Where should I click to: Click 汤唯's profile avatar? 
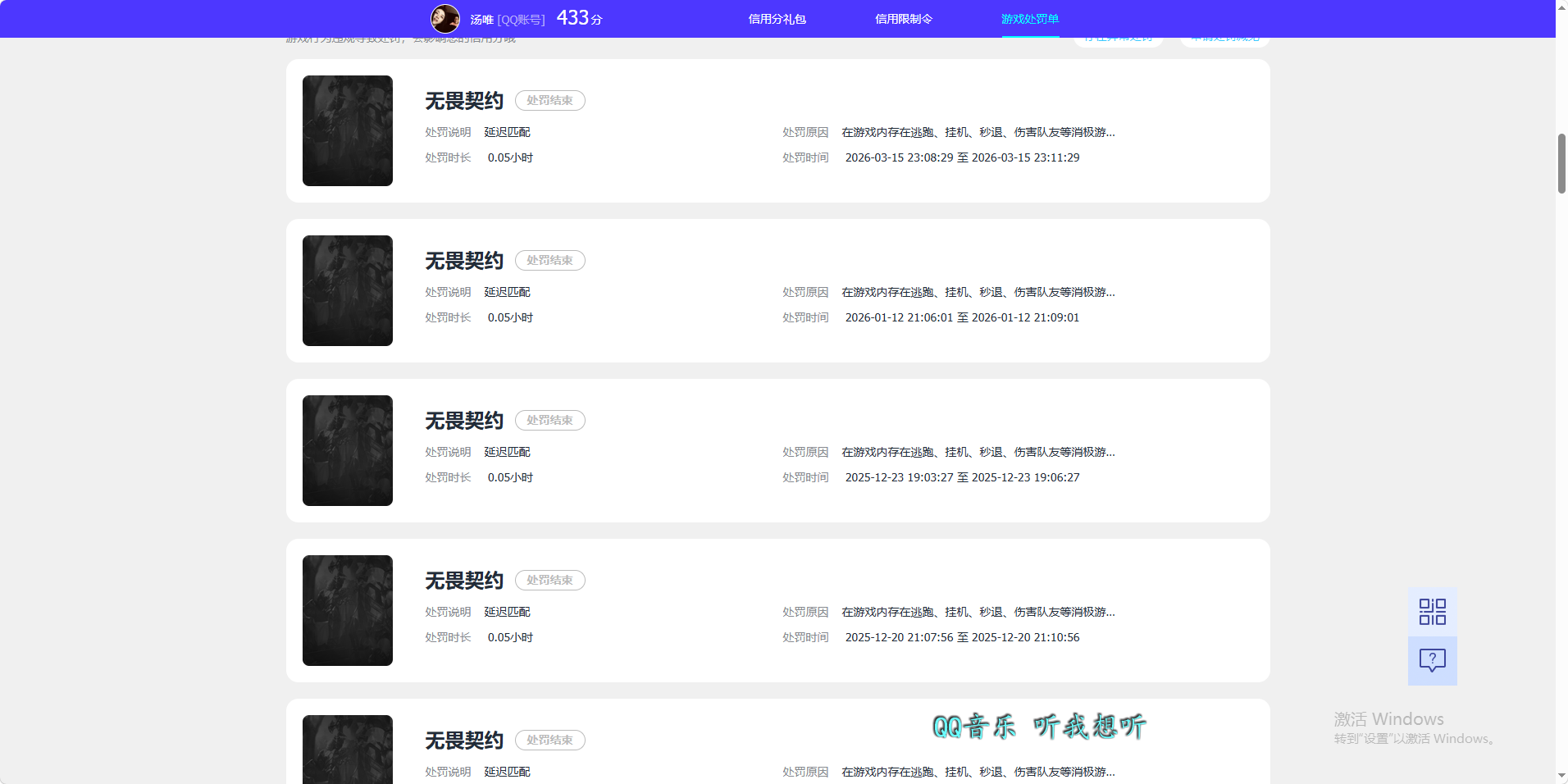click(x=445, y=18)
